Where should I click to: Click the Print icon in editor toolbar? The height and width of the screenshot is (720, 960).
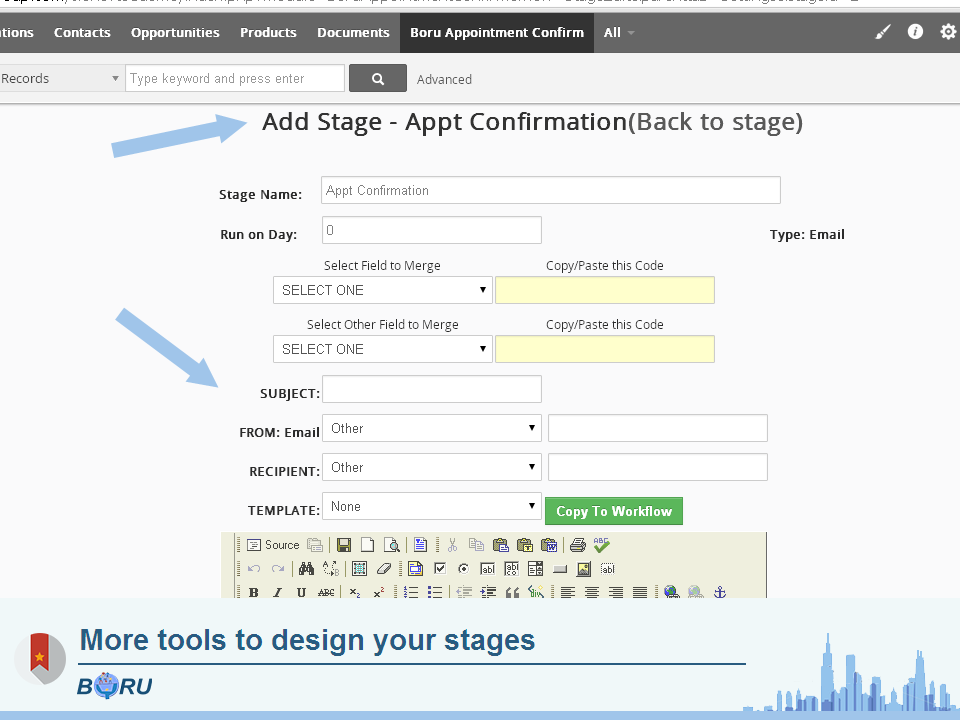577,545
